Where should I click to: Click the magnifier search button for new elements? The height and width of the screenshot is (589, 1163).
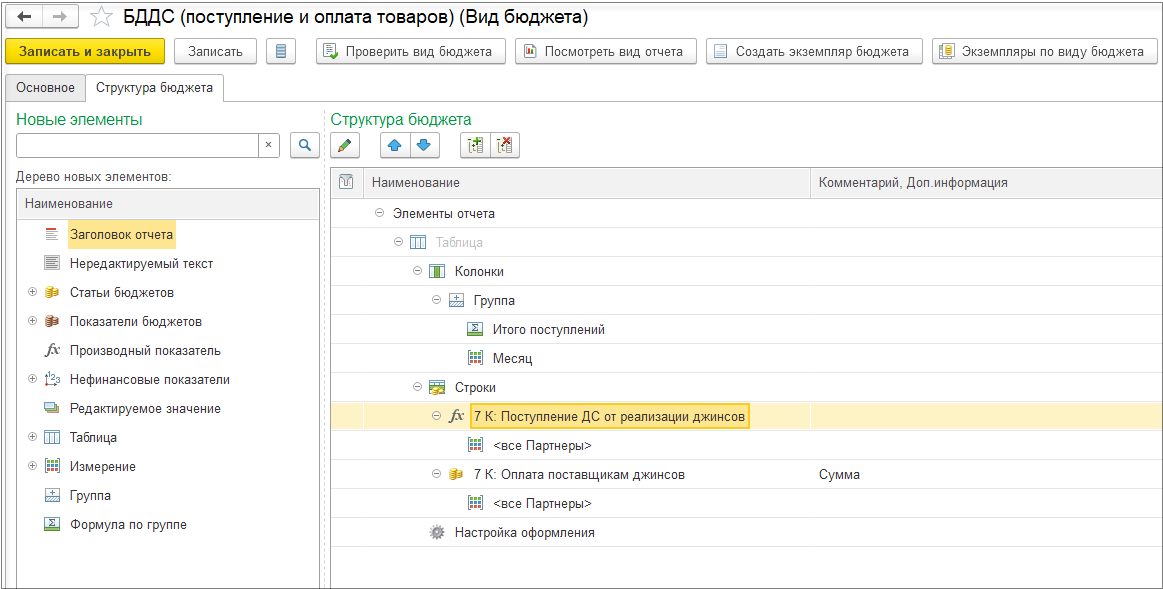point(304,146)
